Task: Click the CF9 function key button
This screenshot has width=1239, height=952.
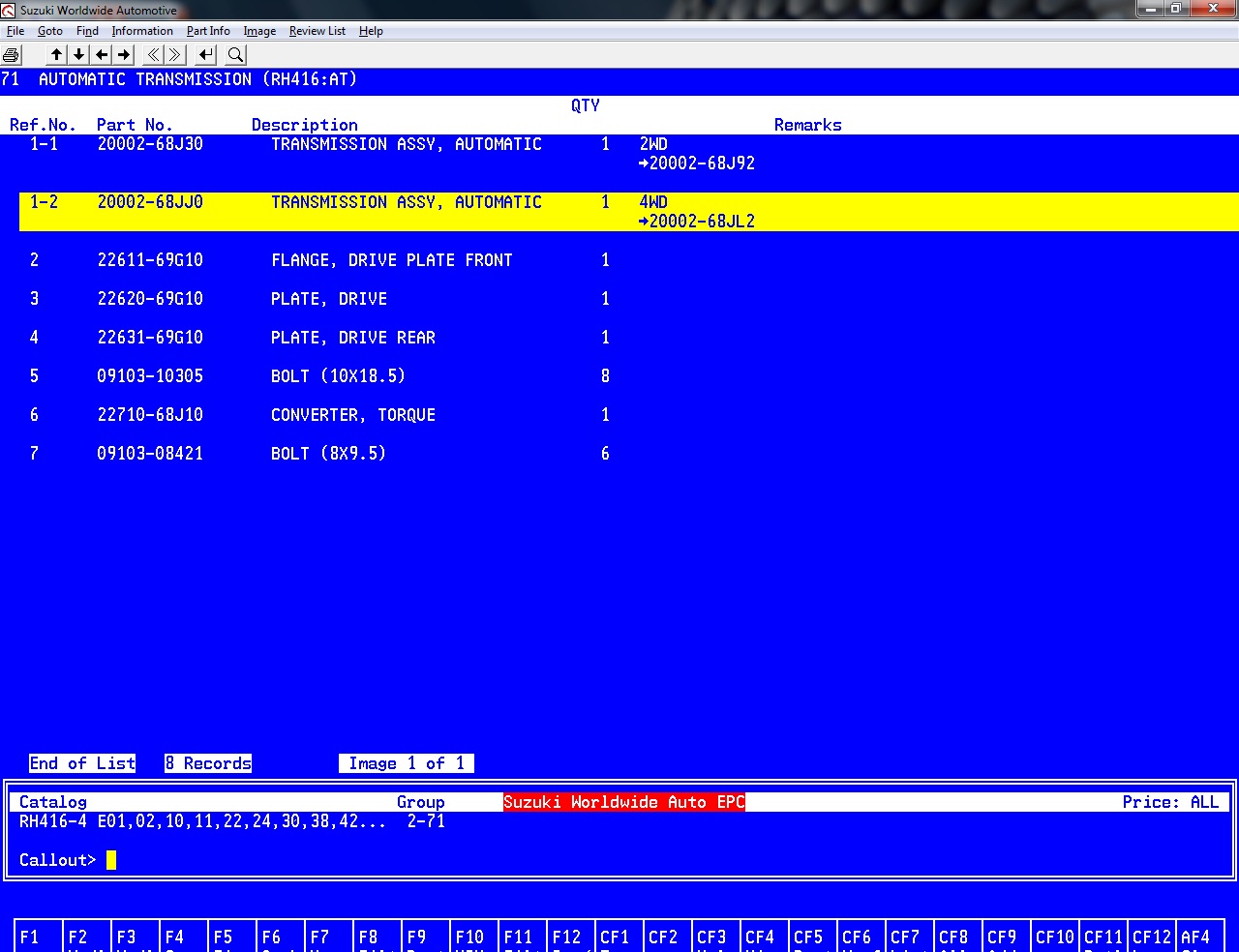Action: (1007, 937)
